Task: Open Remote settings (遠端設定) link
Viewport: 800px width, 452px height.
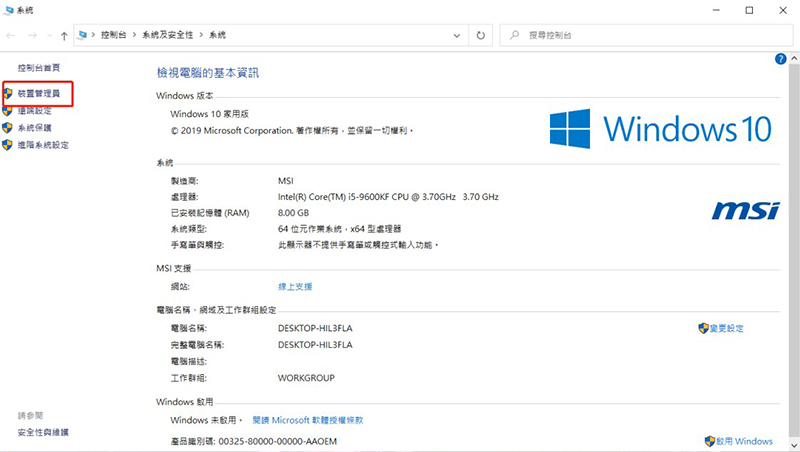Action: point(35,111)
